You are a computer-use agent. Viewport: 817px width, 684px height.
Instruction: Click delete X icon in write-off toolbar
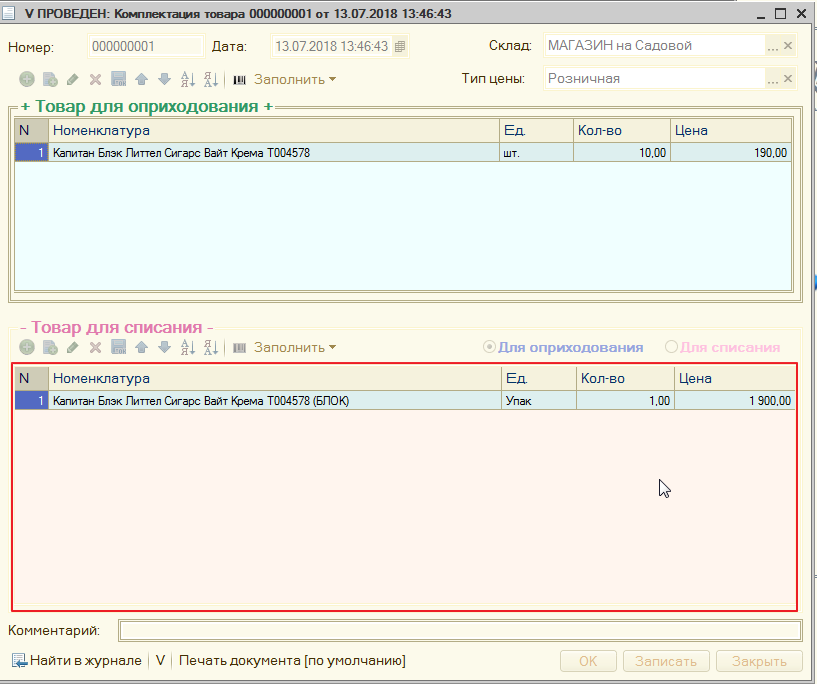tap(95, 347)
